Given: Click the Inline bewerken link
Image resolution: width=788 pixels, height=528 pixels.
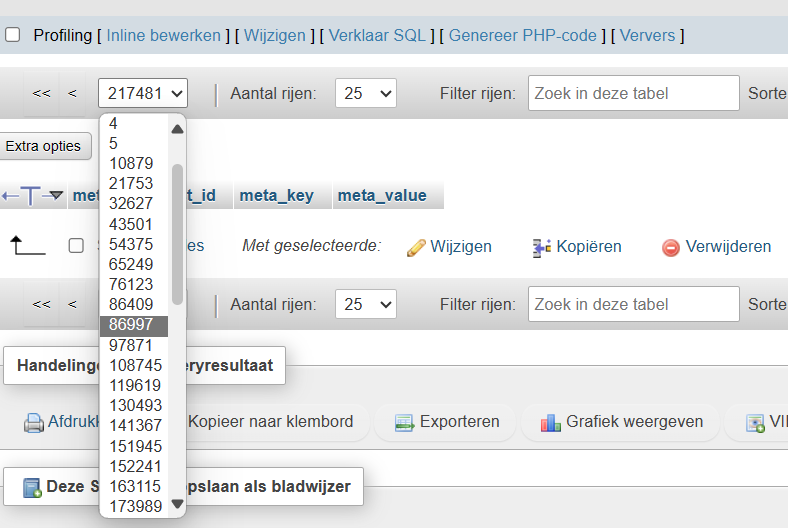Looking at the screenshot, I should tap(163, 35).
